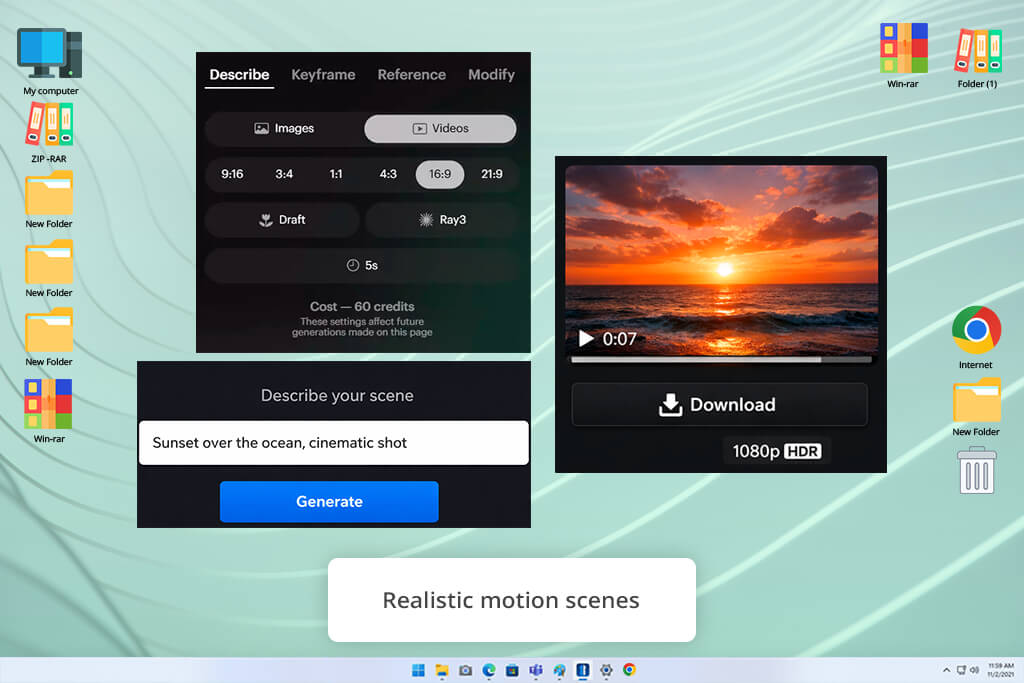Open the Reference tab
This screenshot has height=683, width=1024.
pyautogui.click(x=411, y=74)
